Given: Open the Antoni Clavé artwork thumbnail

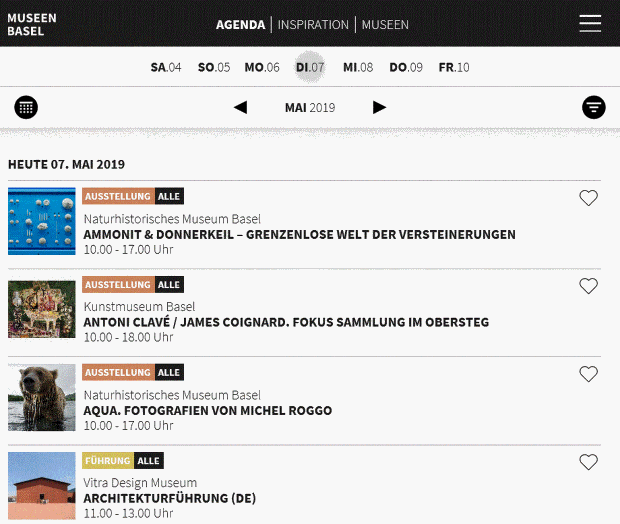Looking at the screenshot, I should point(42,309).
